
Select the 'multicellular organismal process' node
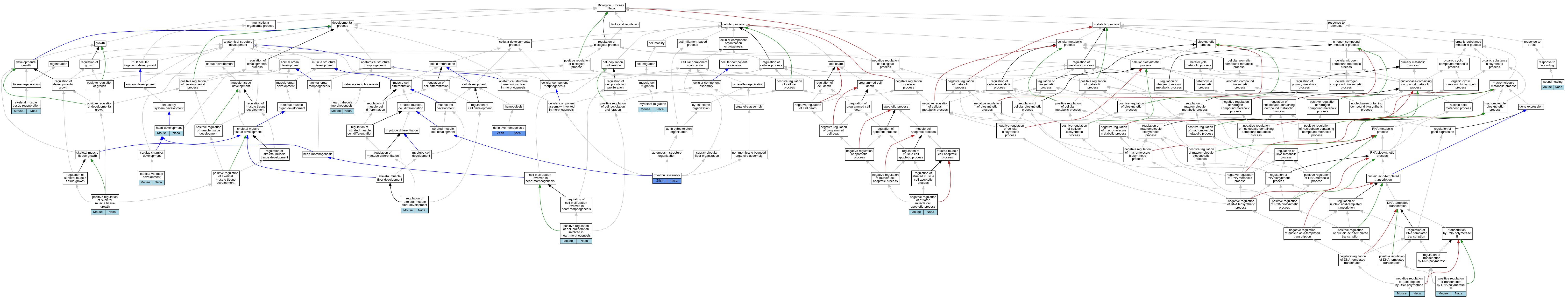(x=261, y=24)
